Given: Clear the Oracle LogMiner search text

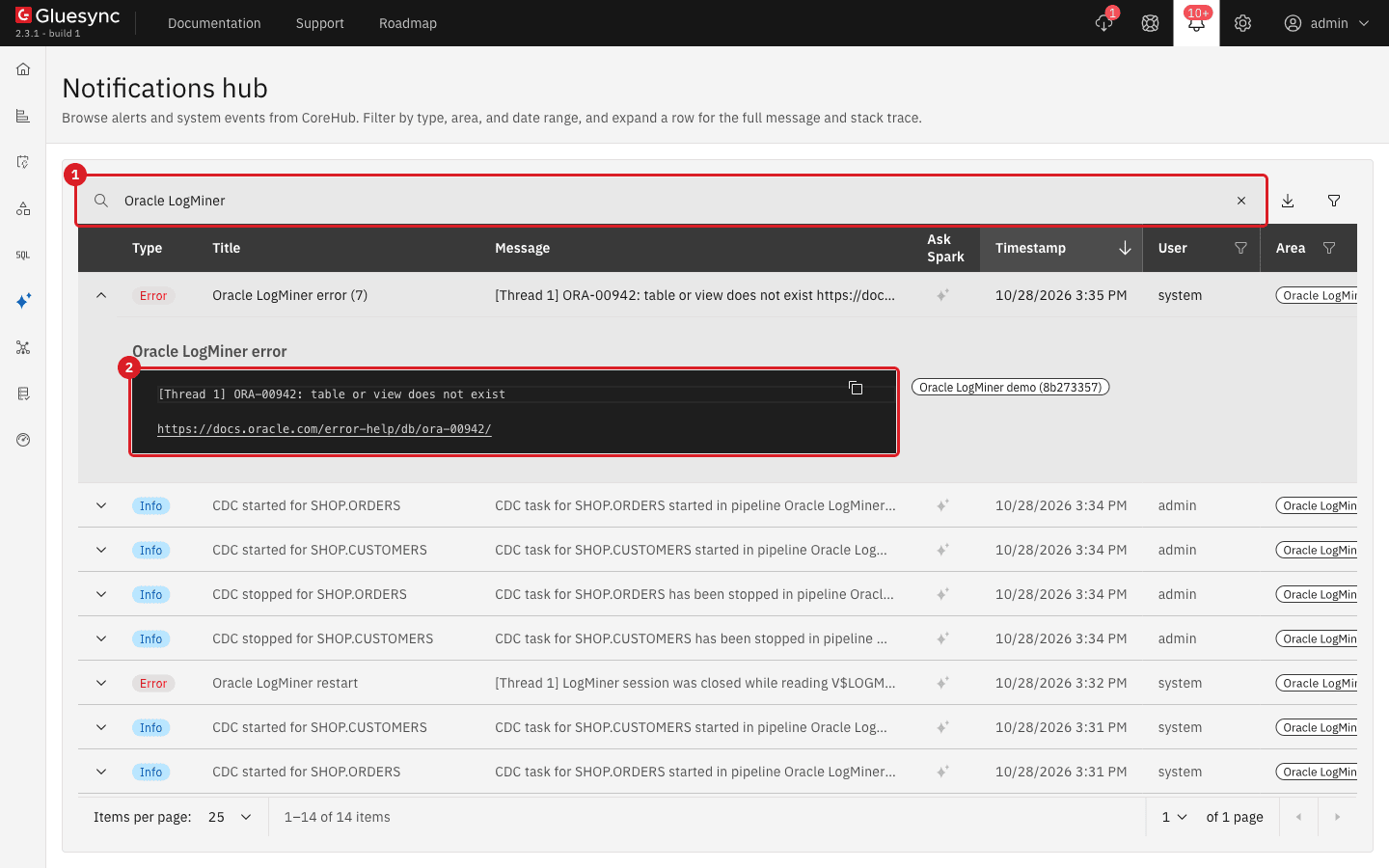Looking at the screenshot, I should [1241, 201].
